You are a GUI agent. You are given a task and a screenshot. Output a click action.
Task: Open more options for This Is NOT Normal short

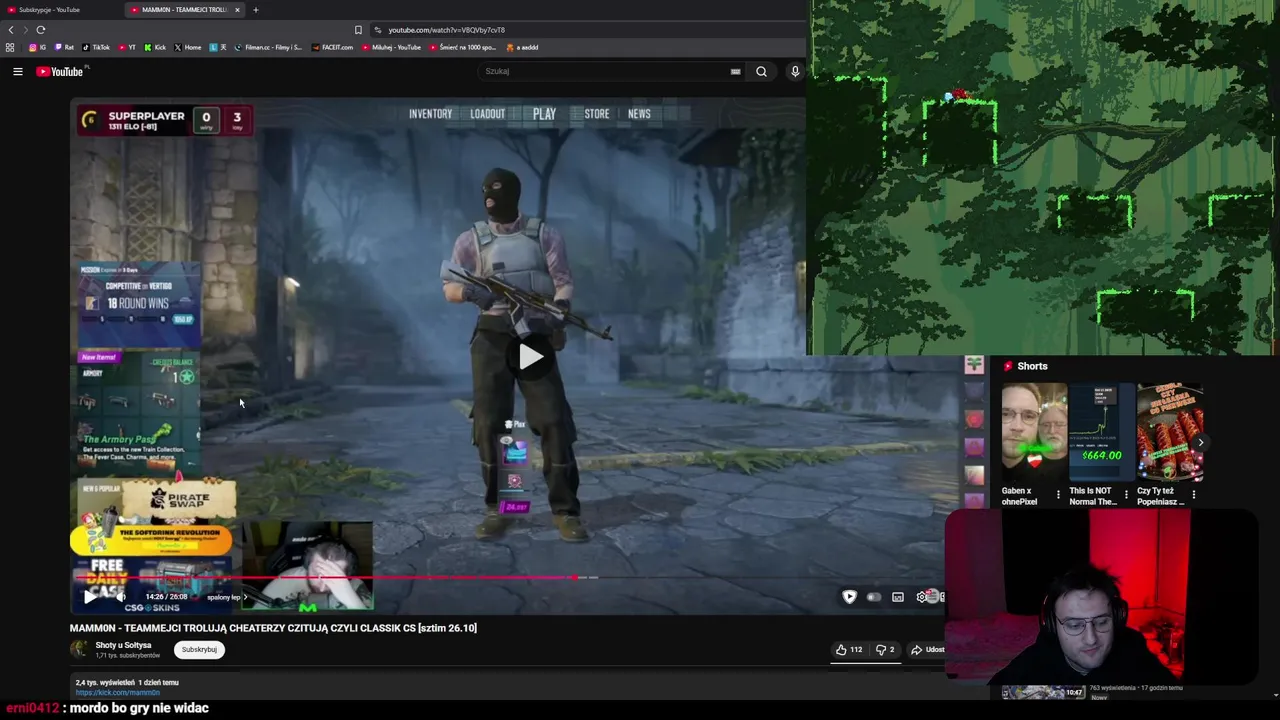coord(1126,495)
